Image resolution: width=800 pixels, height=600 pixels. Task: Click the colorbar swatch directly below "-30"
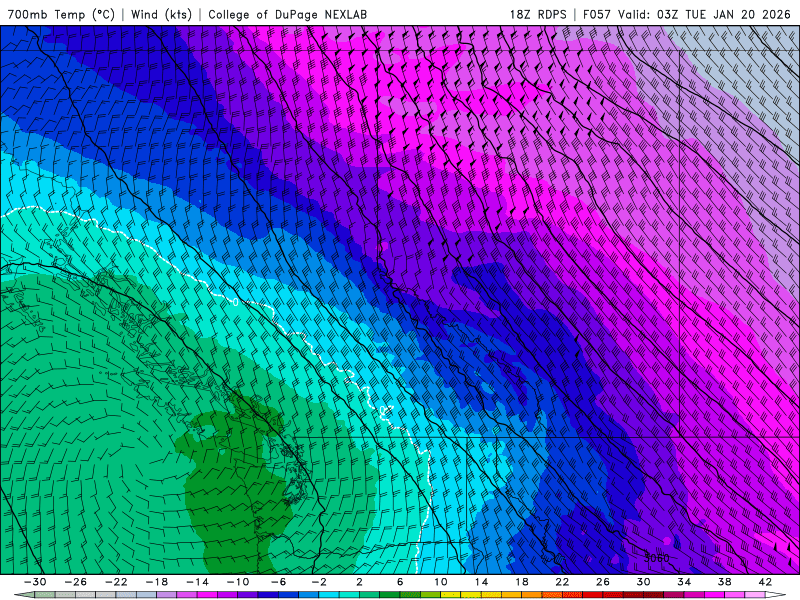click(x=44, y=595)
